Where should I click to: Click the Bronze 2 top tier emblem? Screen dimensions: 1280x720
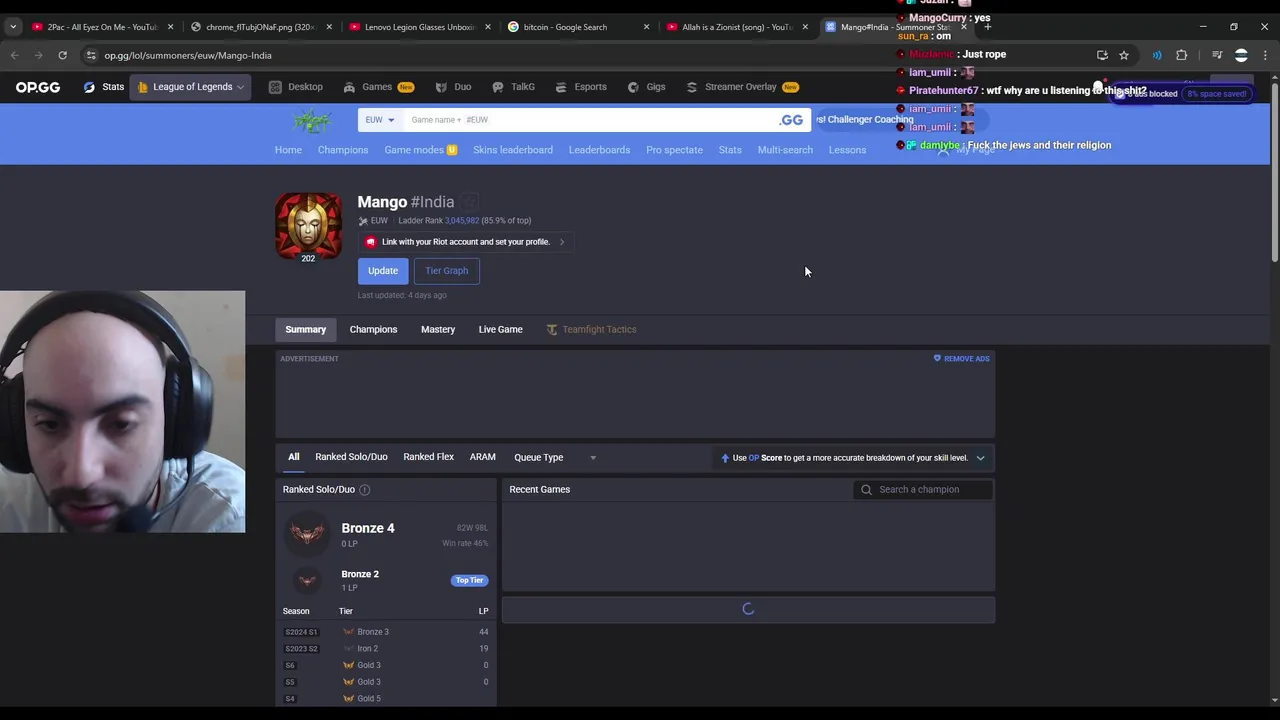click(x=307, y=580)
